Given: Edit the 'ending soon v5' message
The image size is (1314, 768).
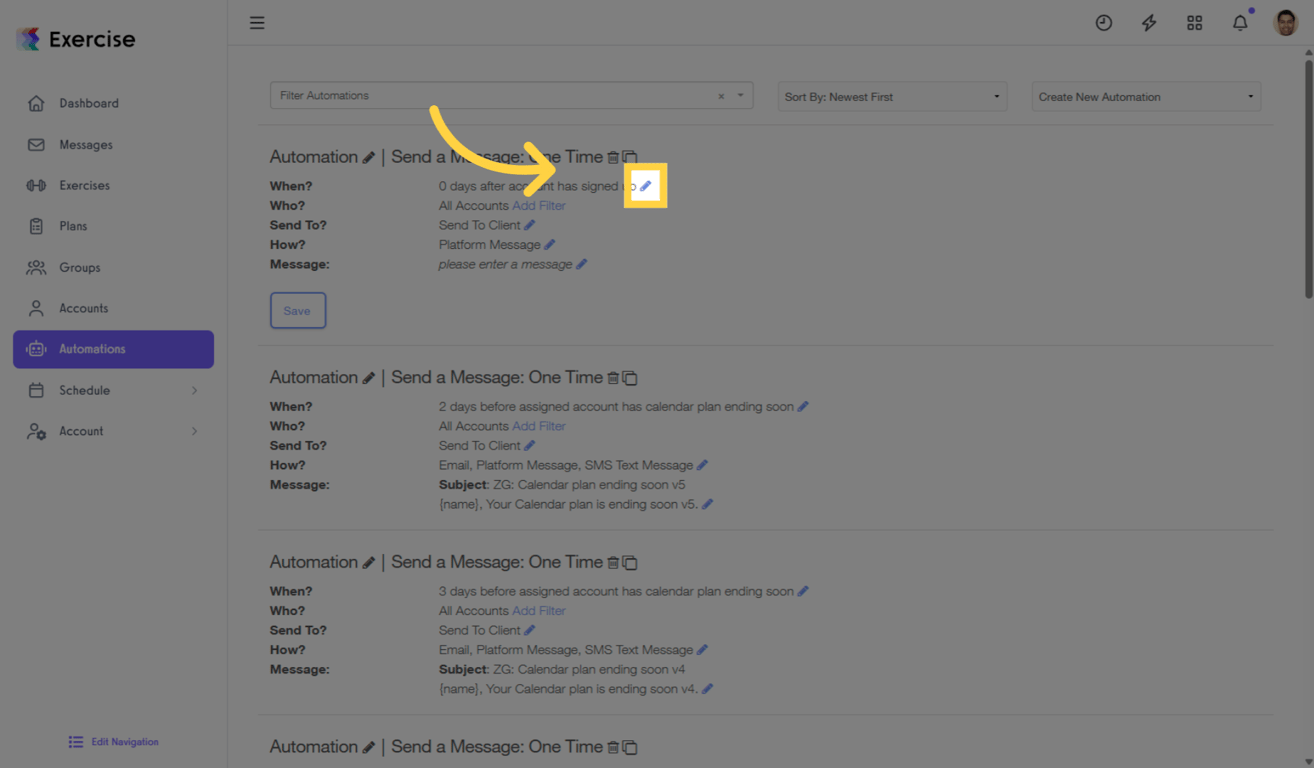Looking at the screenshot, I should 707,504.
